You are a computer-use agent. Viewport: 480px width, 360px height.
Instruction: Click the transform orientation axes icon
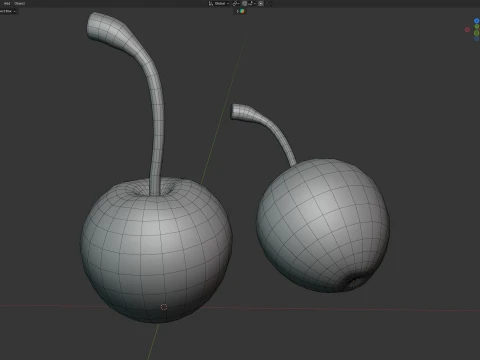[211, 3]
